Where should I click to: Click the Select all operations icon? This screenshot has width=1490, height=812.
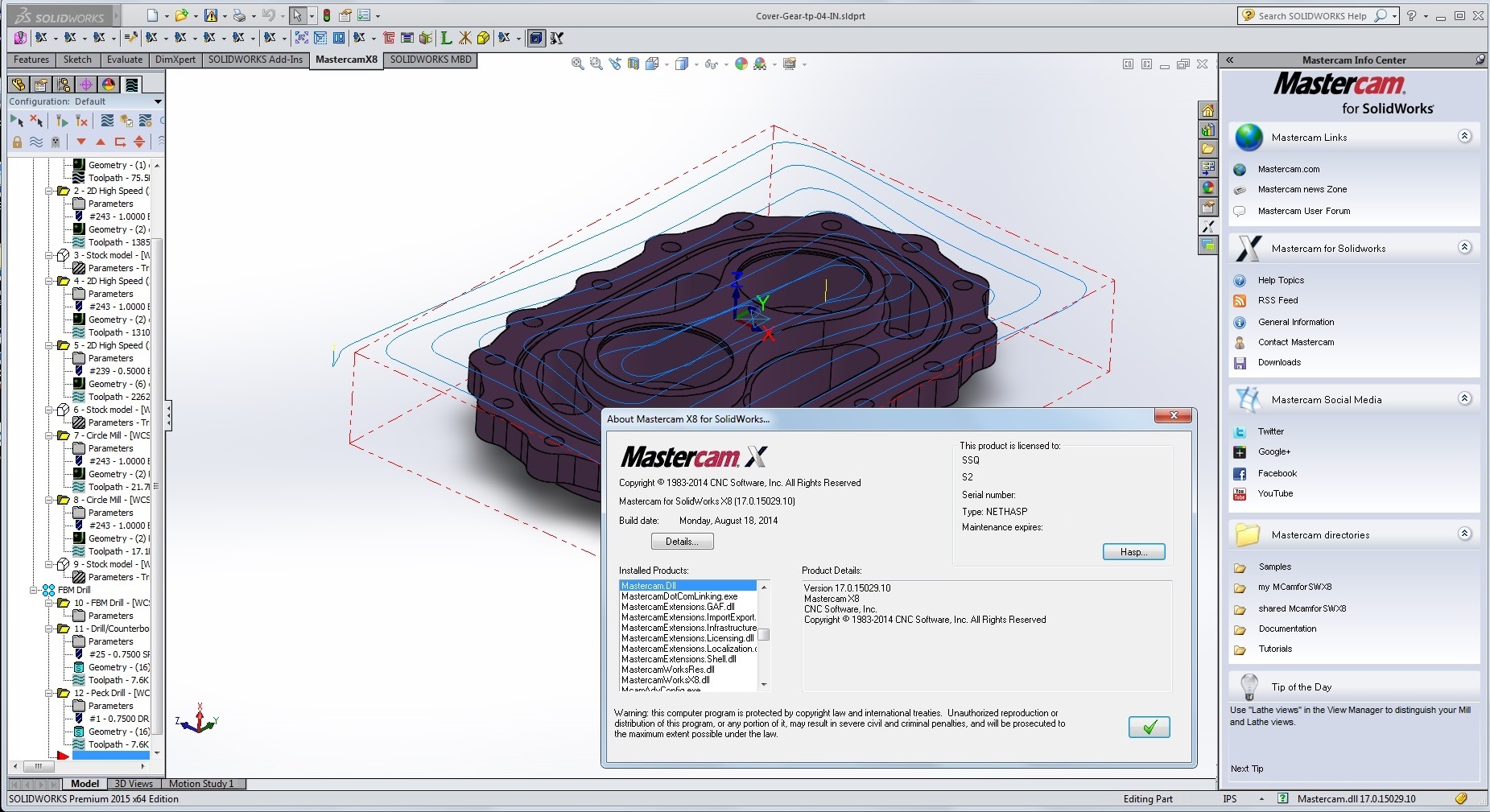tap(16, 121)
